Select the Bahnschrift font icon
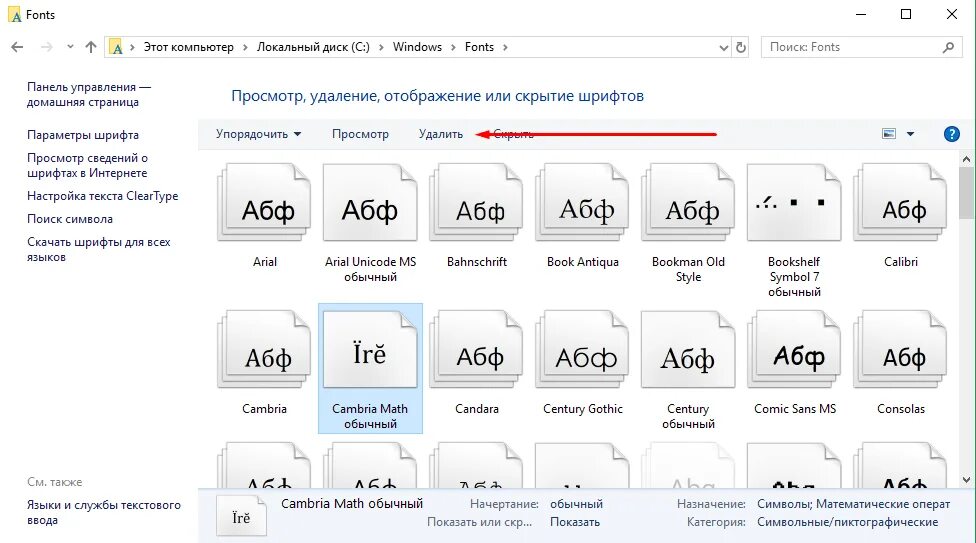 [x=477, y=203]
